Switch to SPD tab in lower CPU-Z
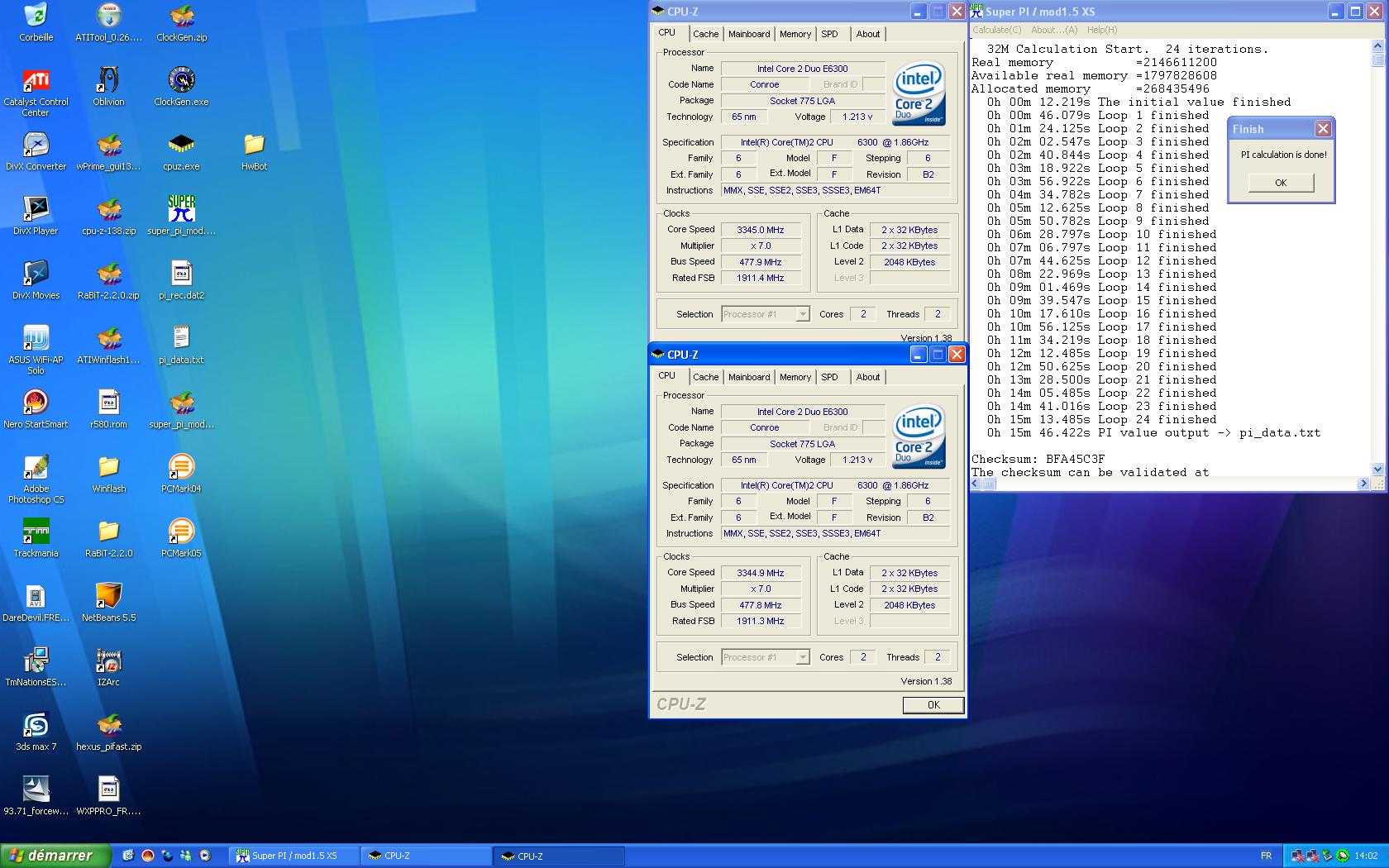Screen dimensions: 1389x868 pos(829,377)
